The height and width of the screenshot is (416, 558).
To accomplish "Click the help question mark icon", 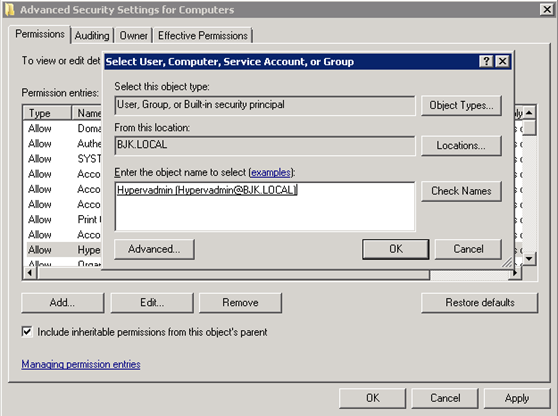I will [x=486, y=62].
